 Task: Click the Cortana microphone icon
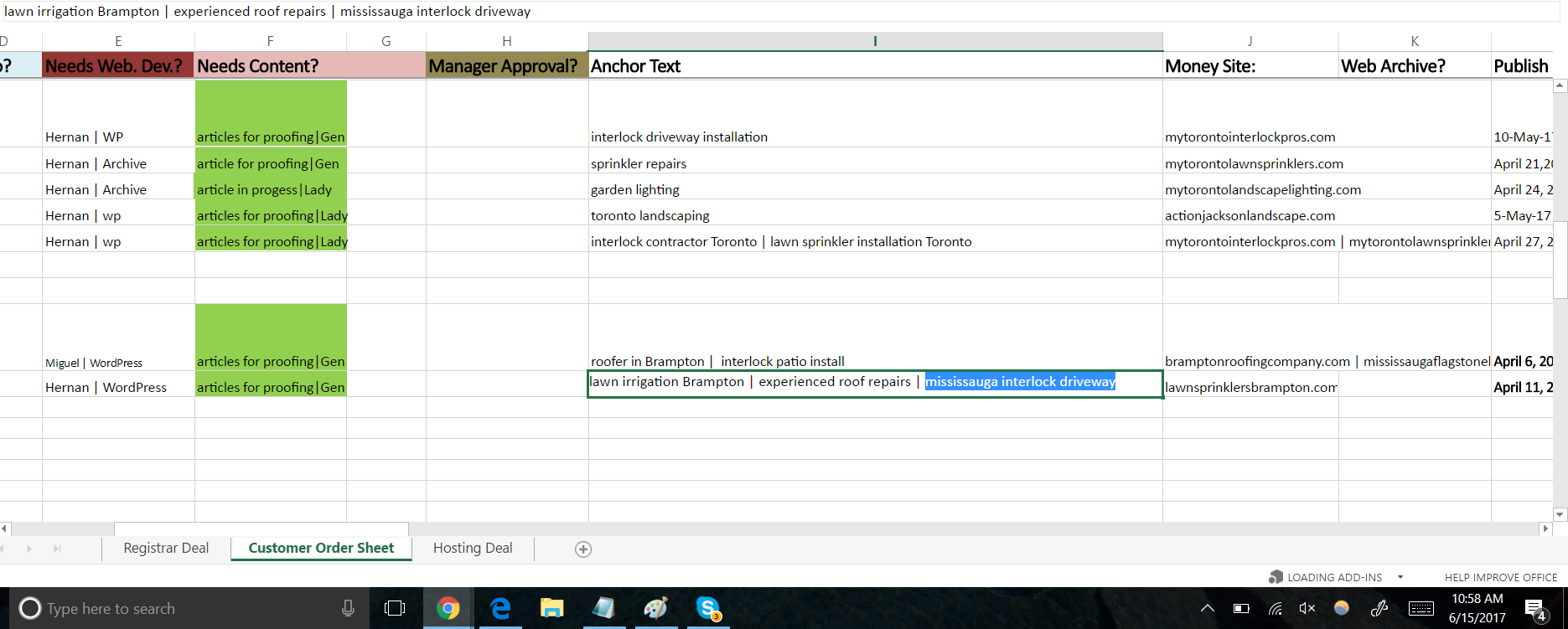[x=348, y=609]
